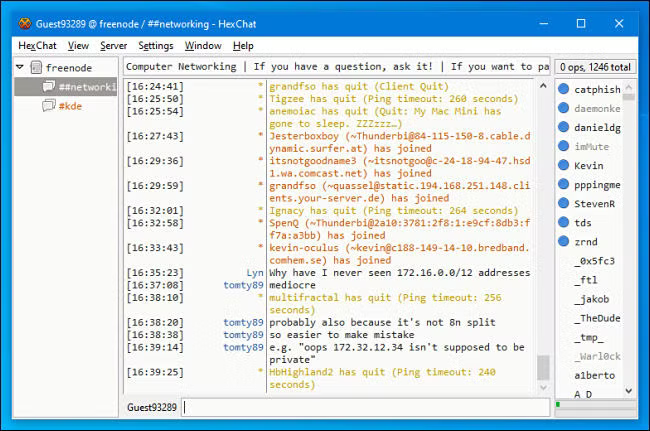Screen dimensions: 650x431
Task: Click the blue status dot beside catphish
Action: pos(563,89)
